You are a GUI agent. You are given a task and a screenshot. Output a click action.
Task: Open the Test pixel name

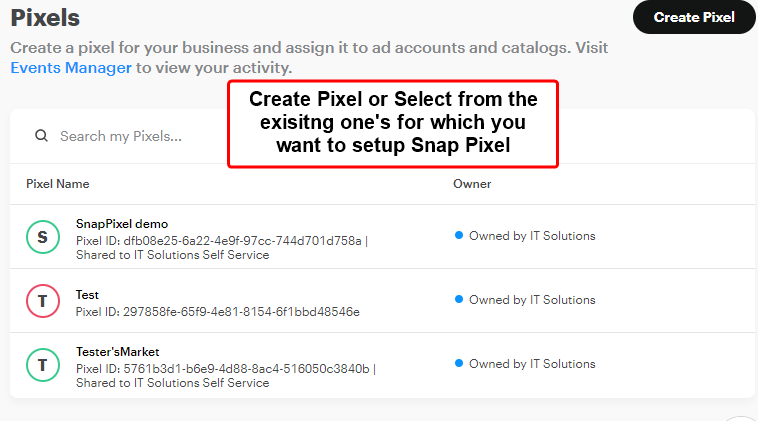87,295
